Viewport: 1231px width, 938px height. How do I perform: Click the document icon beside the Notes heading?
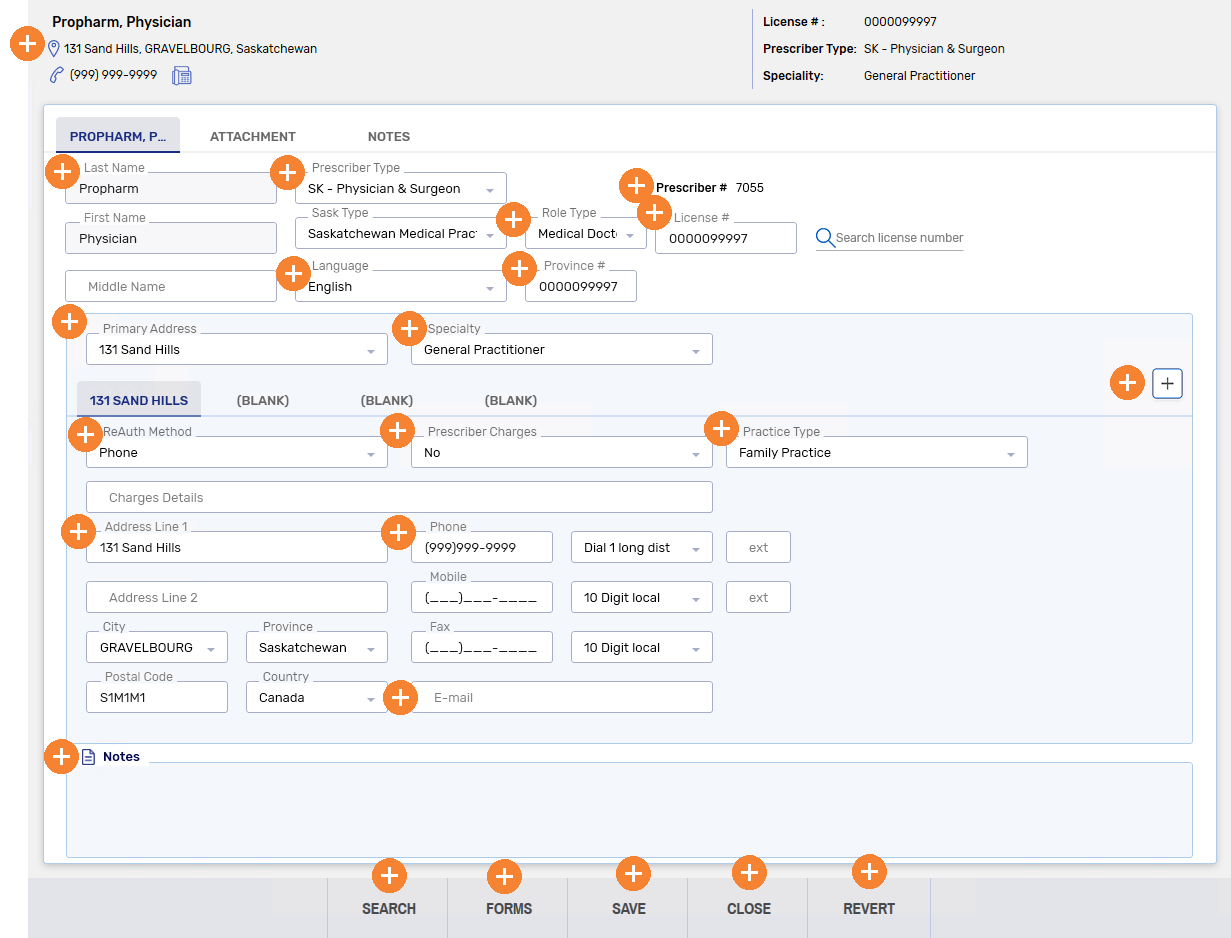88,757
